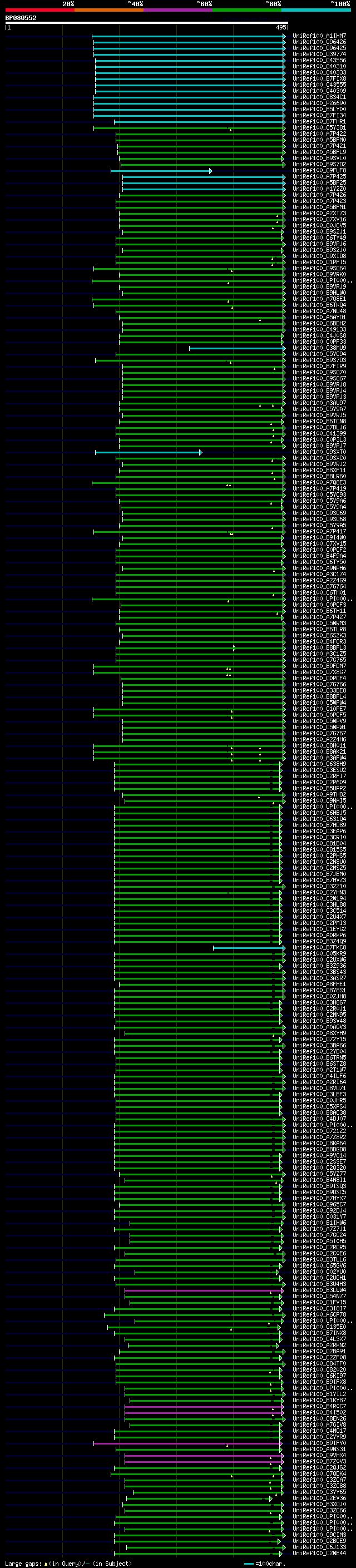Click the white BP080552 query bar
The image size is (356, 1568).
coord(147,23)
